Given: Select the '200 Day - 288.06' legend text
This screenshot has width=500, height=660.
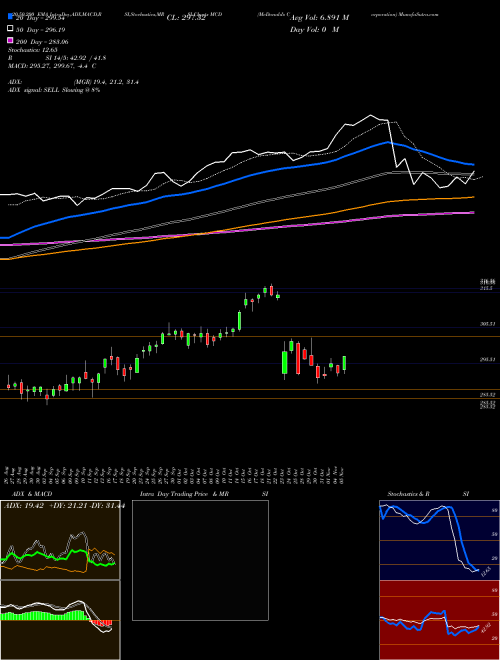Looking at the screenshot, I should (x=42, y=42).
